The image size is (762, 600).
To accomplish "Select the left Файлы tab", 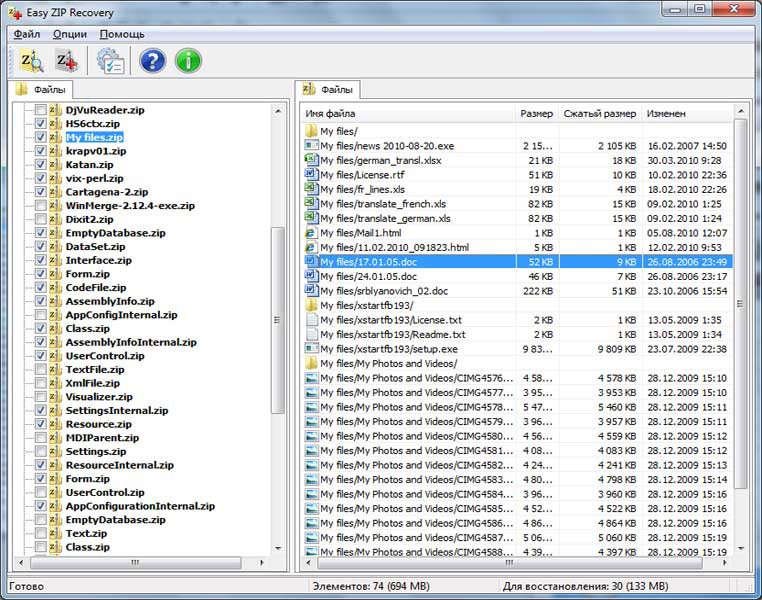I will (41, 89).
